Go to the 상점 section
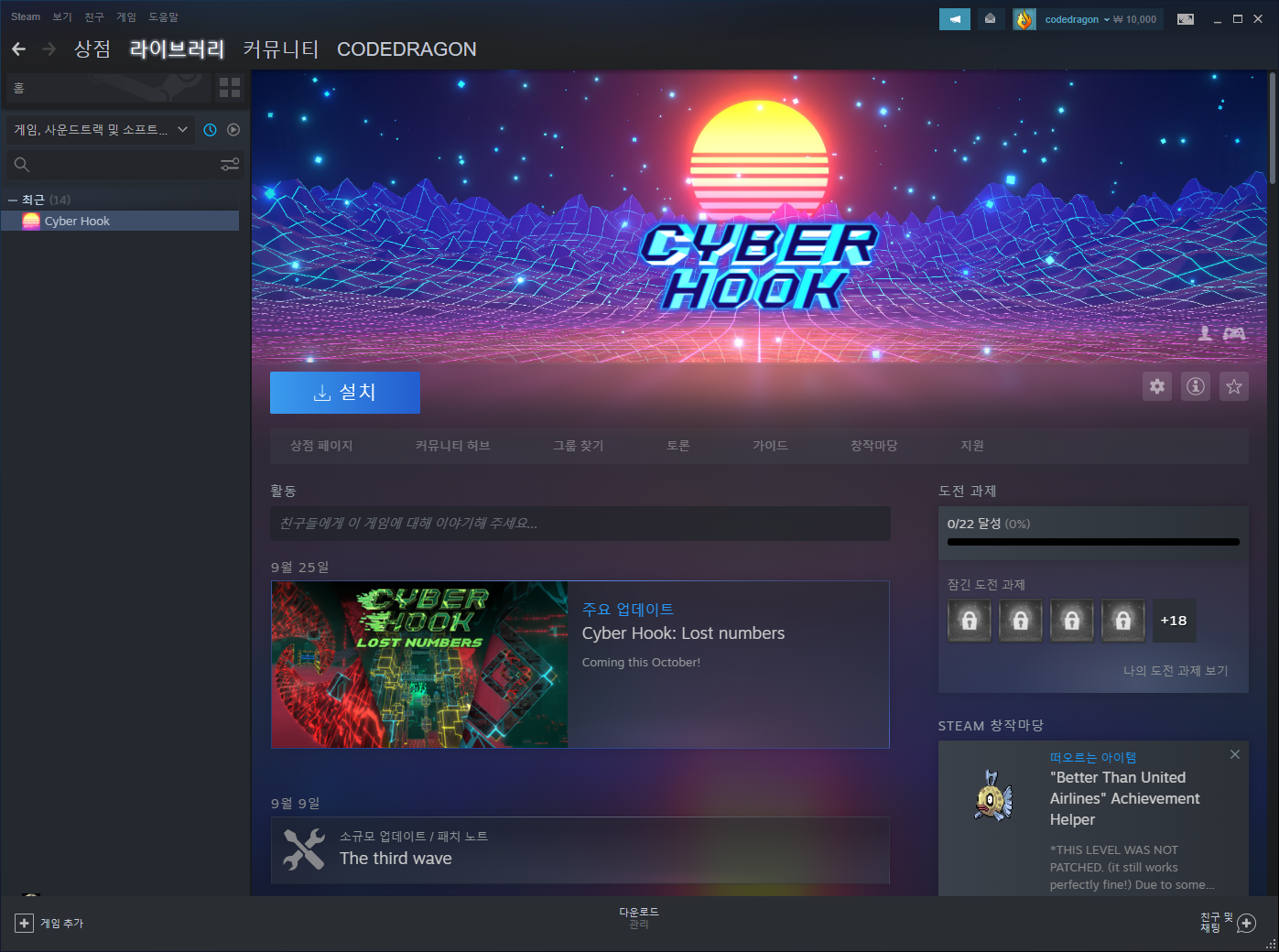 (x=92, y=49)
